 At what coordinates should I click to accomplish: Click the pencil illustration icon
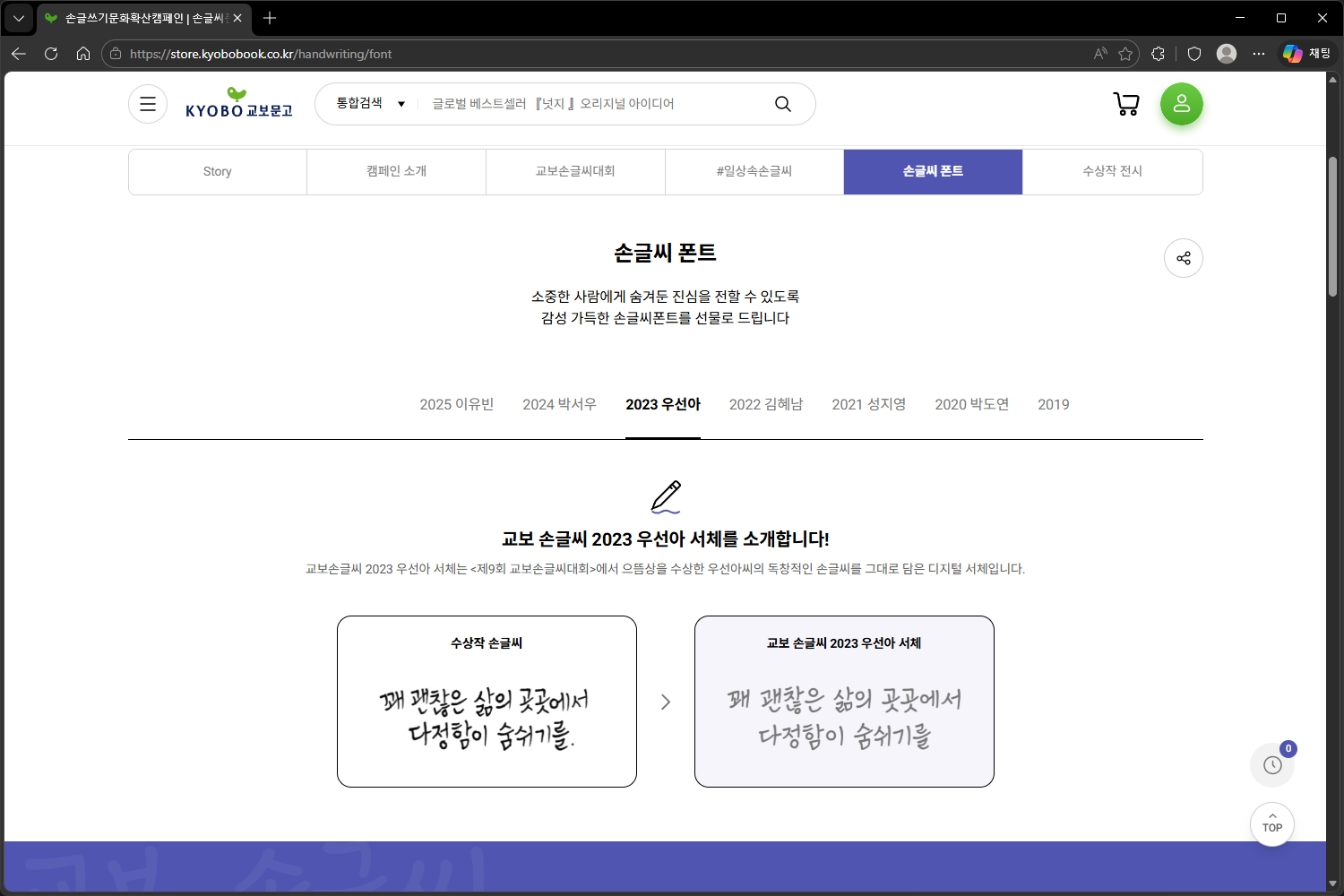tap(666, 497)
